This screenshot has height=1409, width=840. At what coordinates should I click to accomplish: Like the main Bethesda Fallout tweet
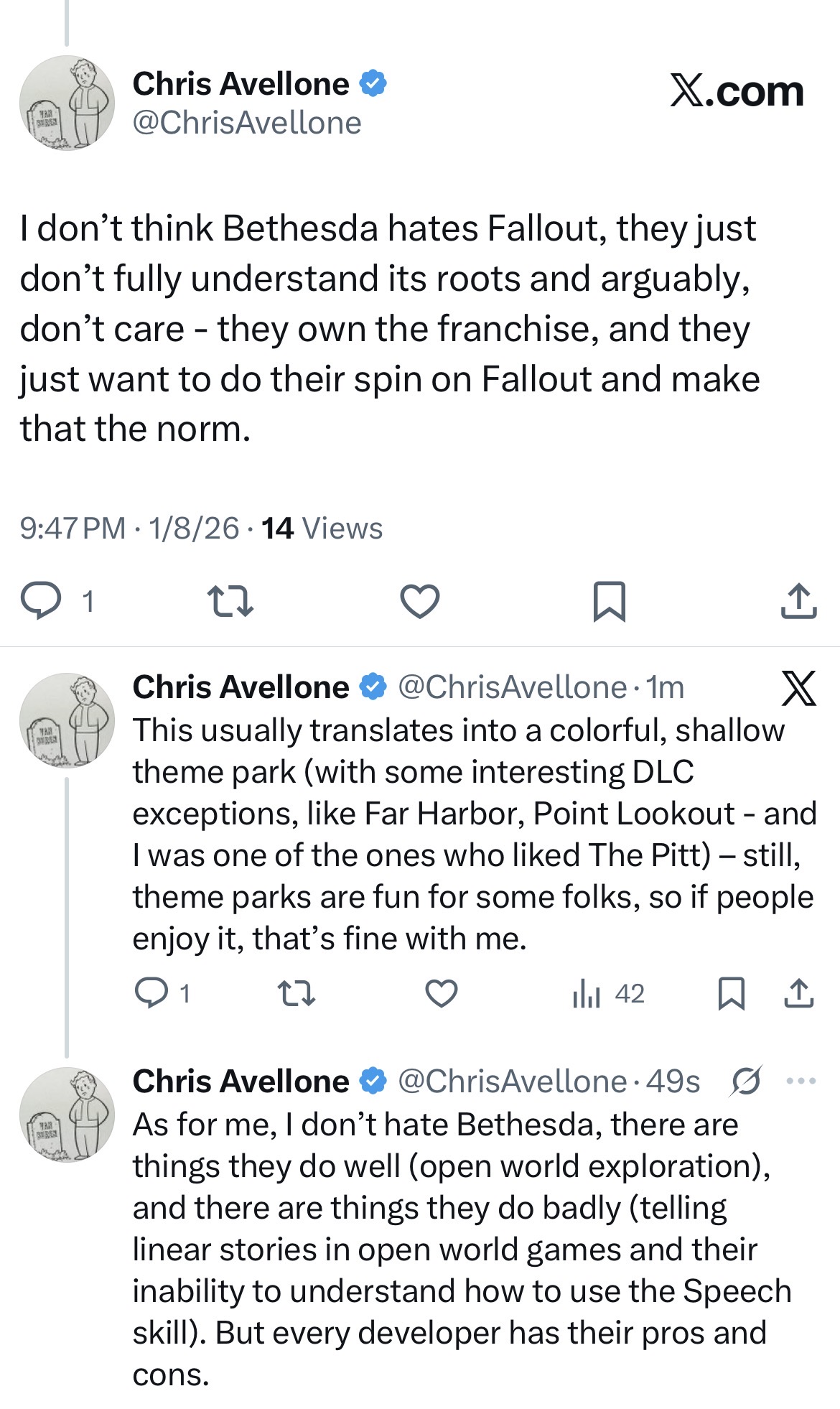tap(419, 601)
